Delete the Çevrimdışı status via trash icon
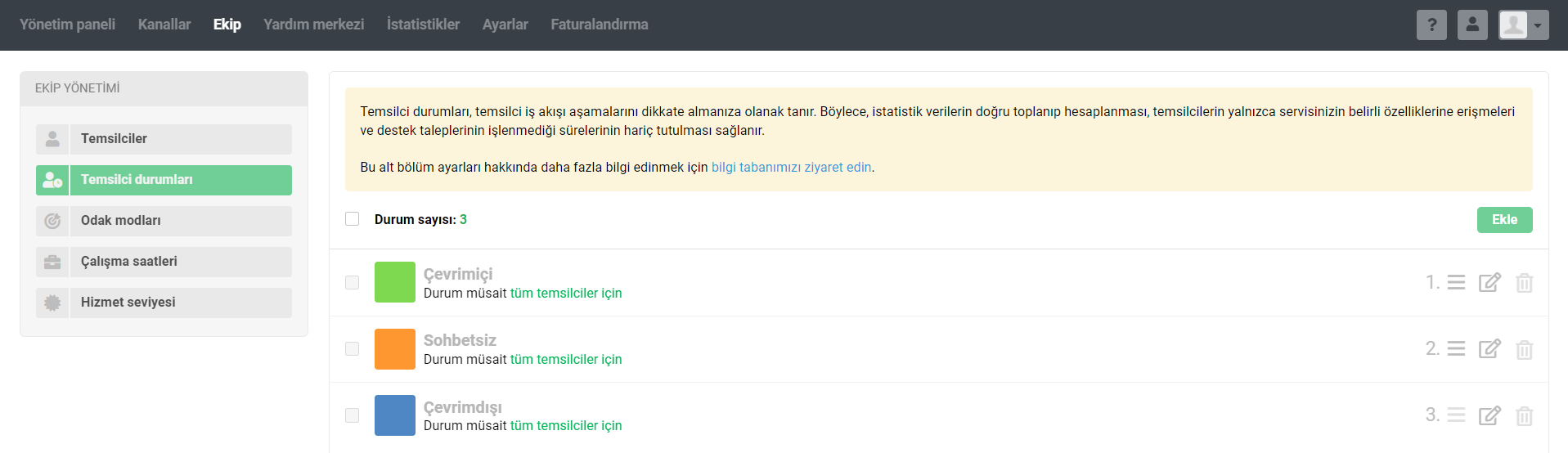The width and height of the screenshot is (1568, 453). [x=1524, y=416]
